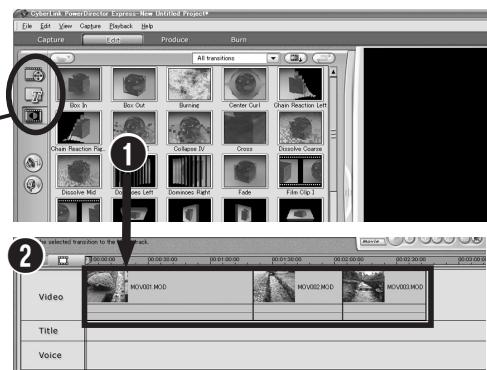Select the Box In transition thumbnail
The width and height of the screenshot is (487, 370).
(79, 84)
